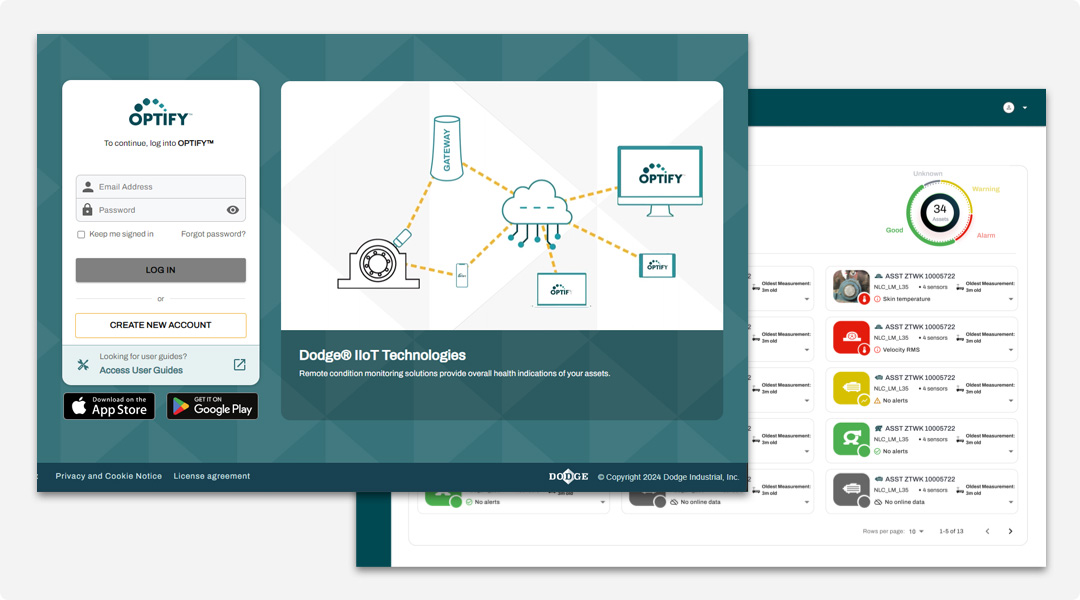This screenshot has width=1080, height=600.
Task: Click the tools icon beside user guides
Action: (x=83, y=364)
